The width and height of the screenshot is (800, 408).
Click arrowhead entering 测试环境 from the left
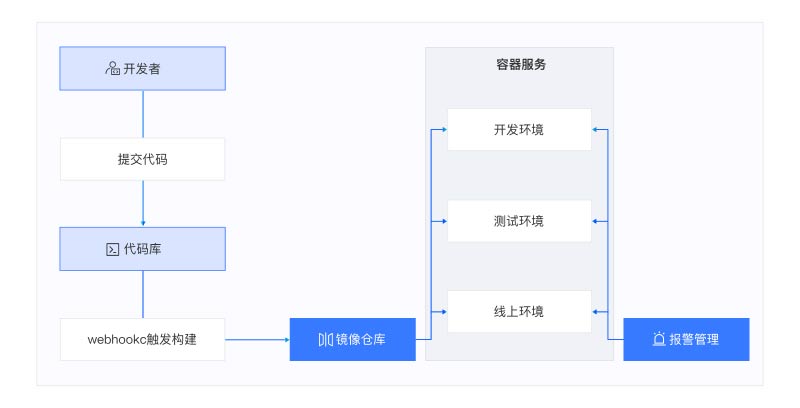point(443,220)
